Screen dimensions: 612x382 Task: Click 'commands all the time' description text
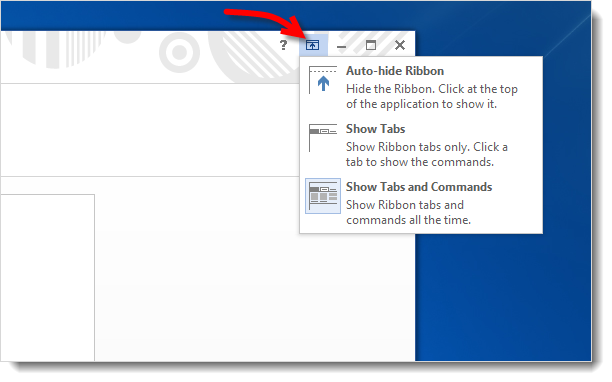tap(408, 220)
